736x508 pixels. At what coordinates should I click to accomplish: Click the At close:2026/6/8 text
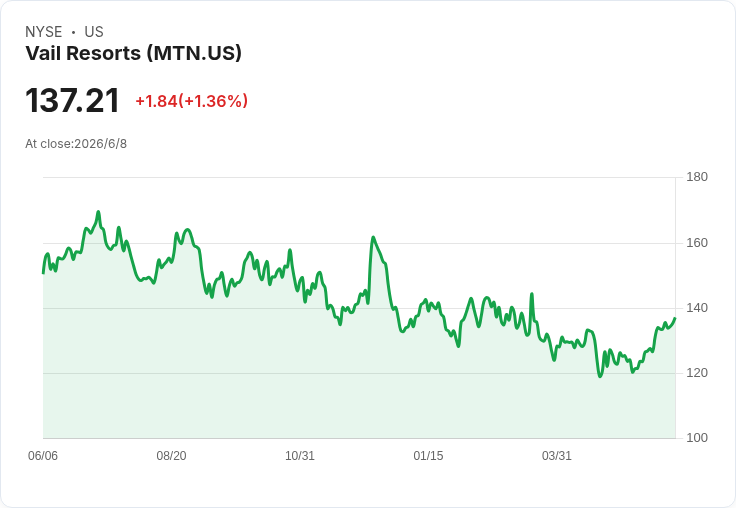point(76,144)
